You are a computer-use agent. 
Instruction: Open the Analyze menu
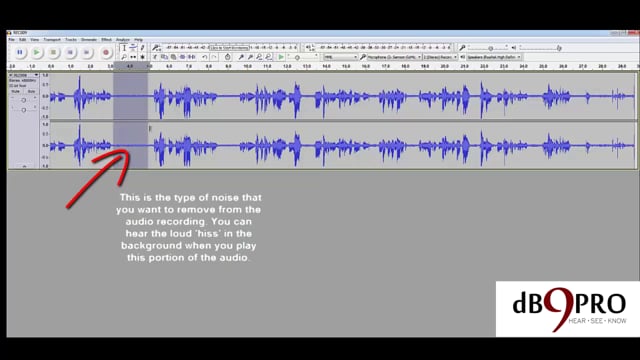pyautogui.click(x=123, y=40)
